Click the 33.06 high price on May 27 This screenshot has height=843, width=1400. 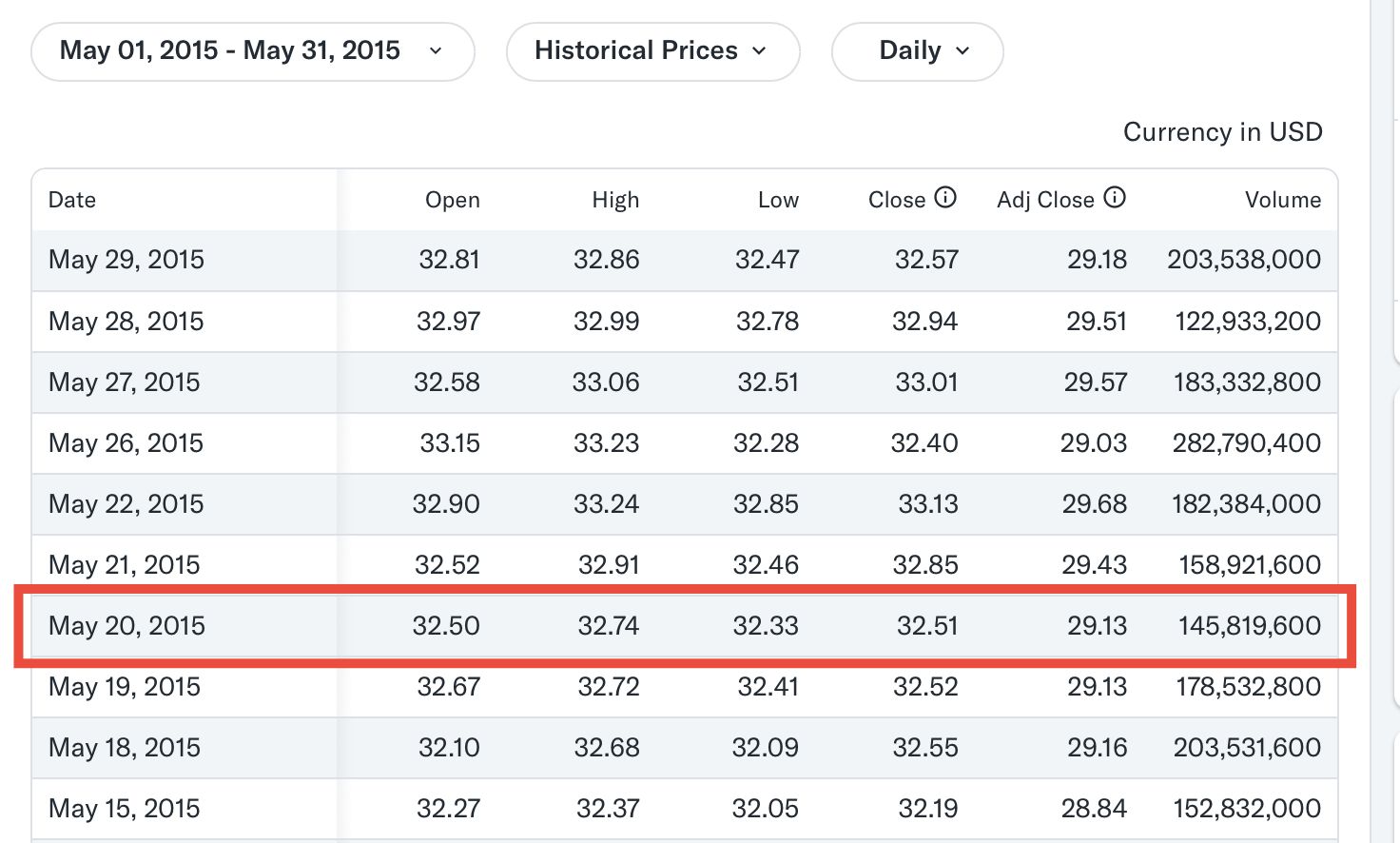[606, 382]
